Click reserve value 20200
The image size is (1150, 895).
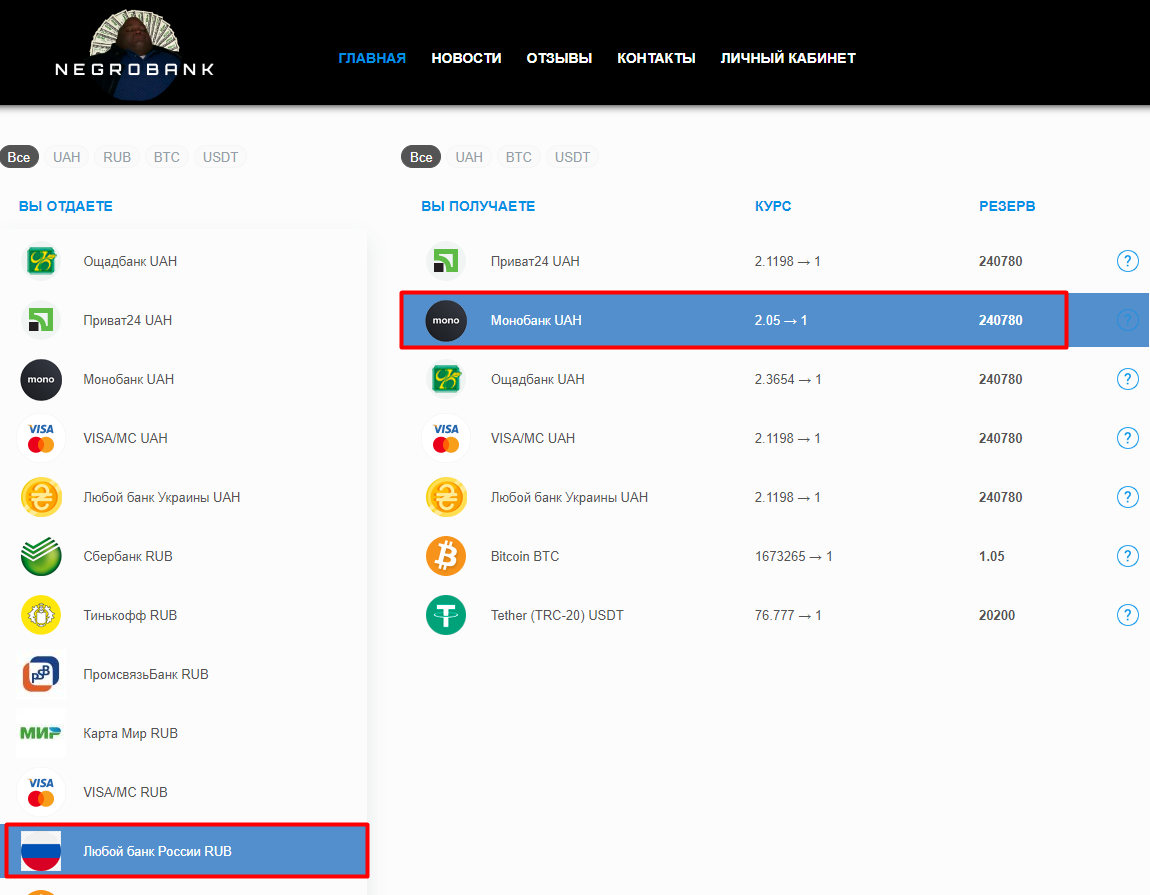(x=997, y=615)
